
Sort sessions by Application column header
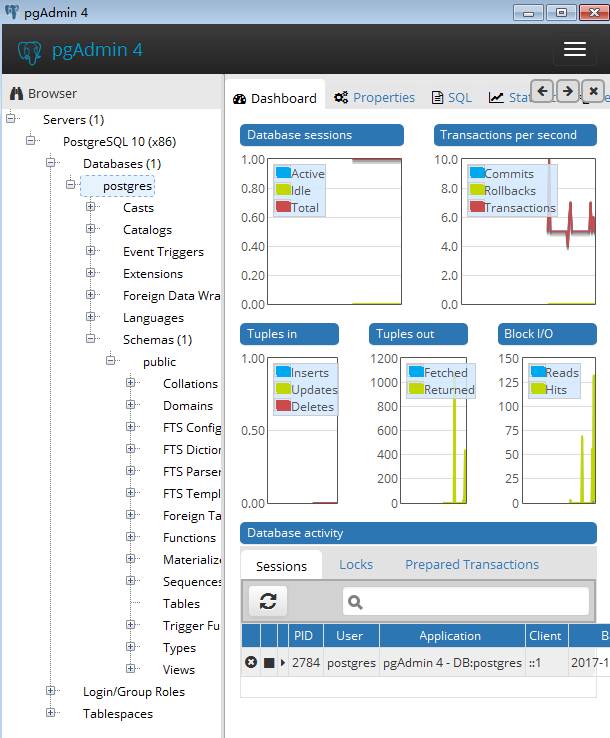pyautogui.click(x=450, y=635)
